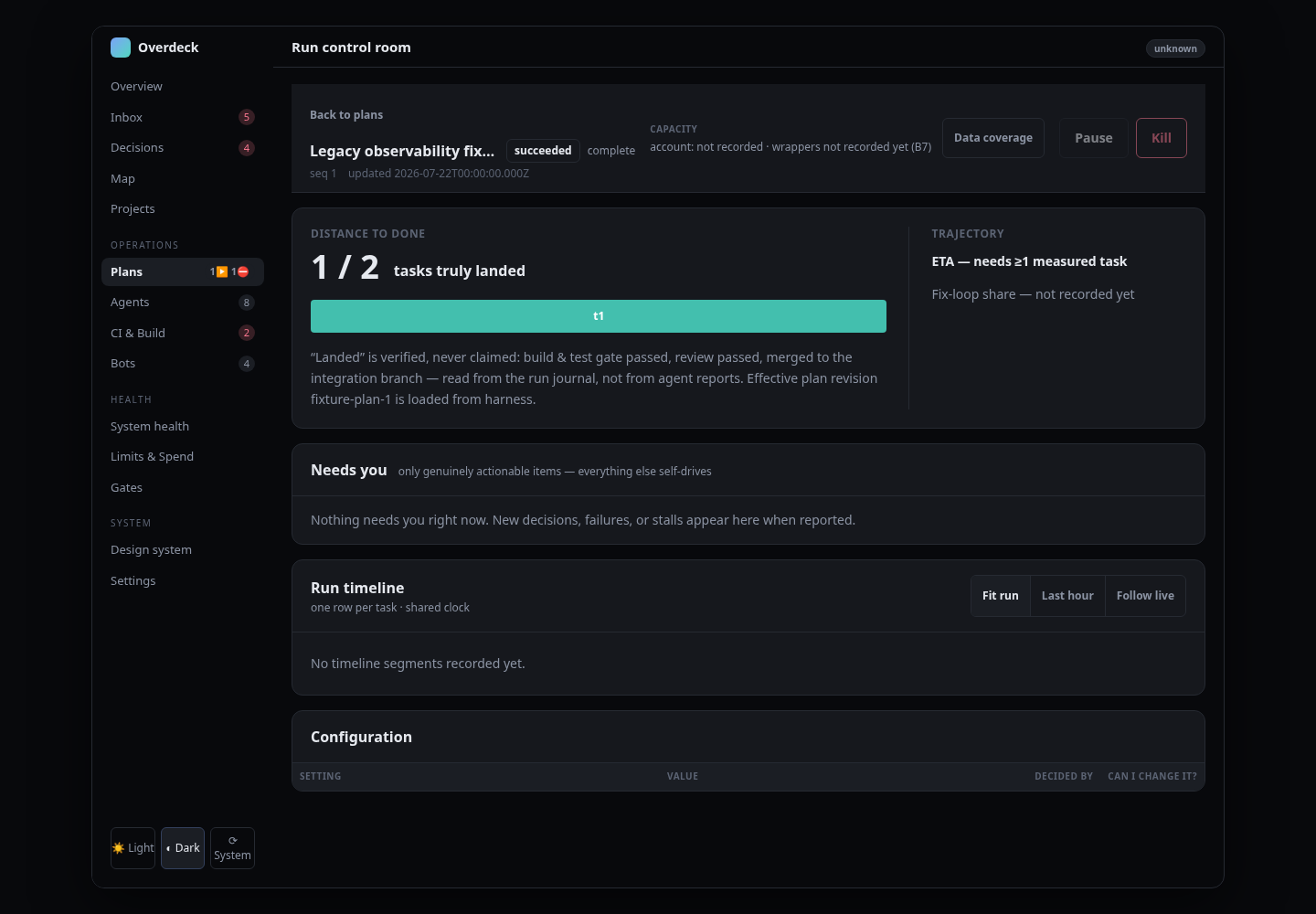Open CI & Build in the sidebar
This screenshot has height=914, width=1316.
click(183, 333)
